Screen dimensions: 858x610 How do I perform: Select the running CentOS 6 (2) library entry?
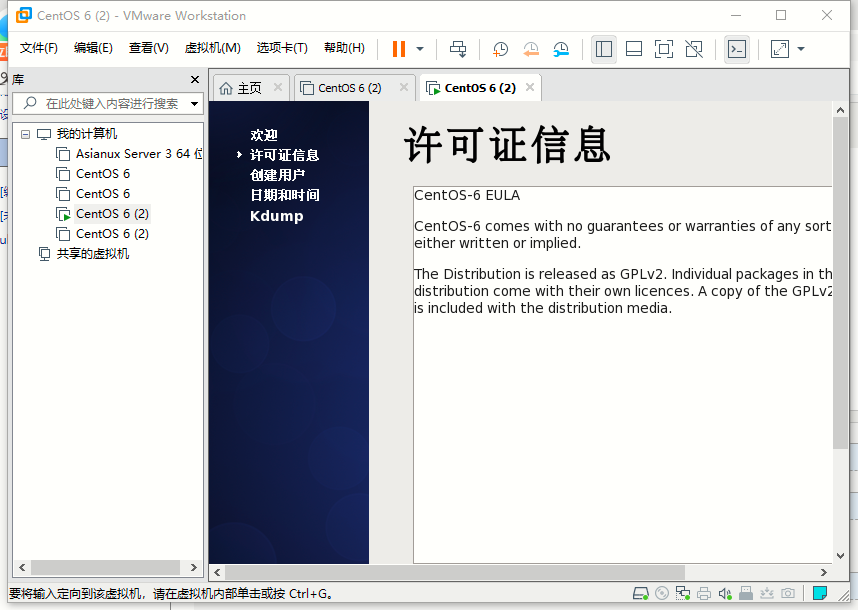[x=112, y=214]
